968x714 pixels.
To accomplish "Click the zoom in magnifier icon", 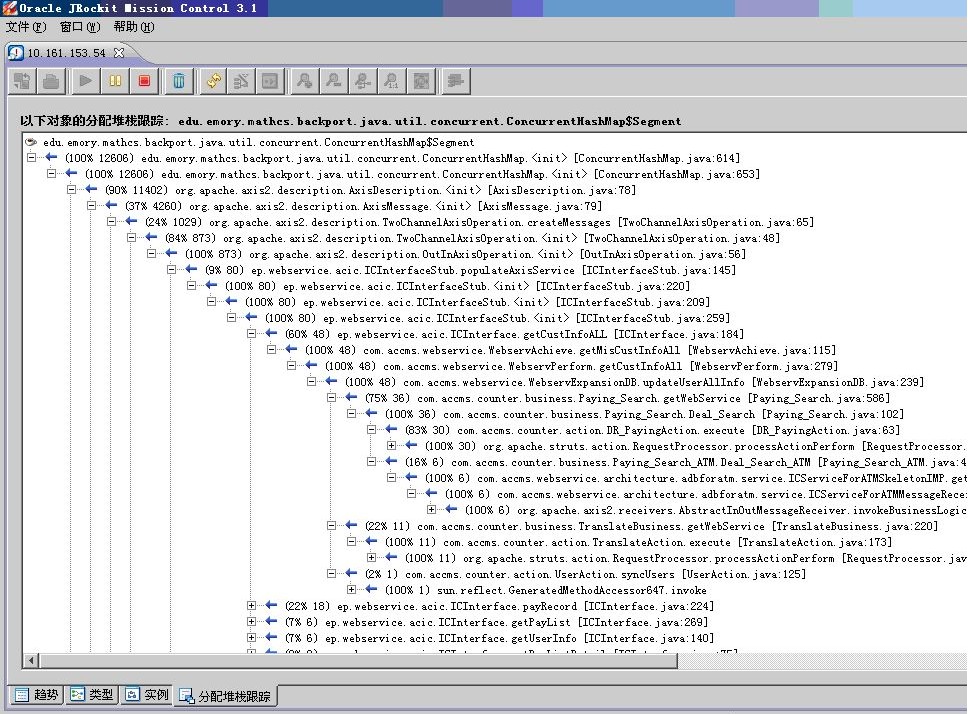I will [304, 81].
